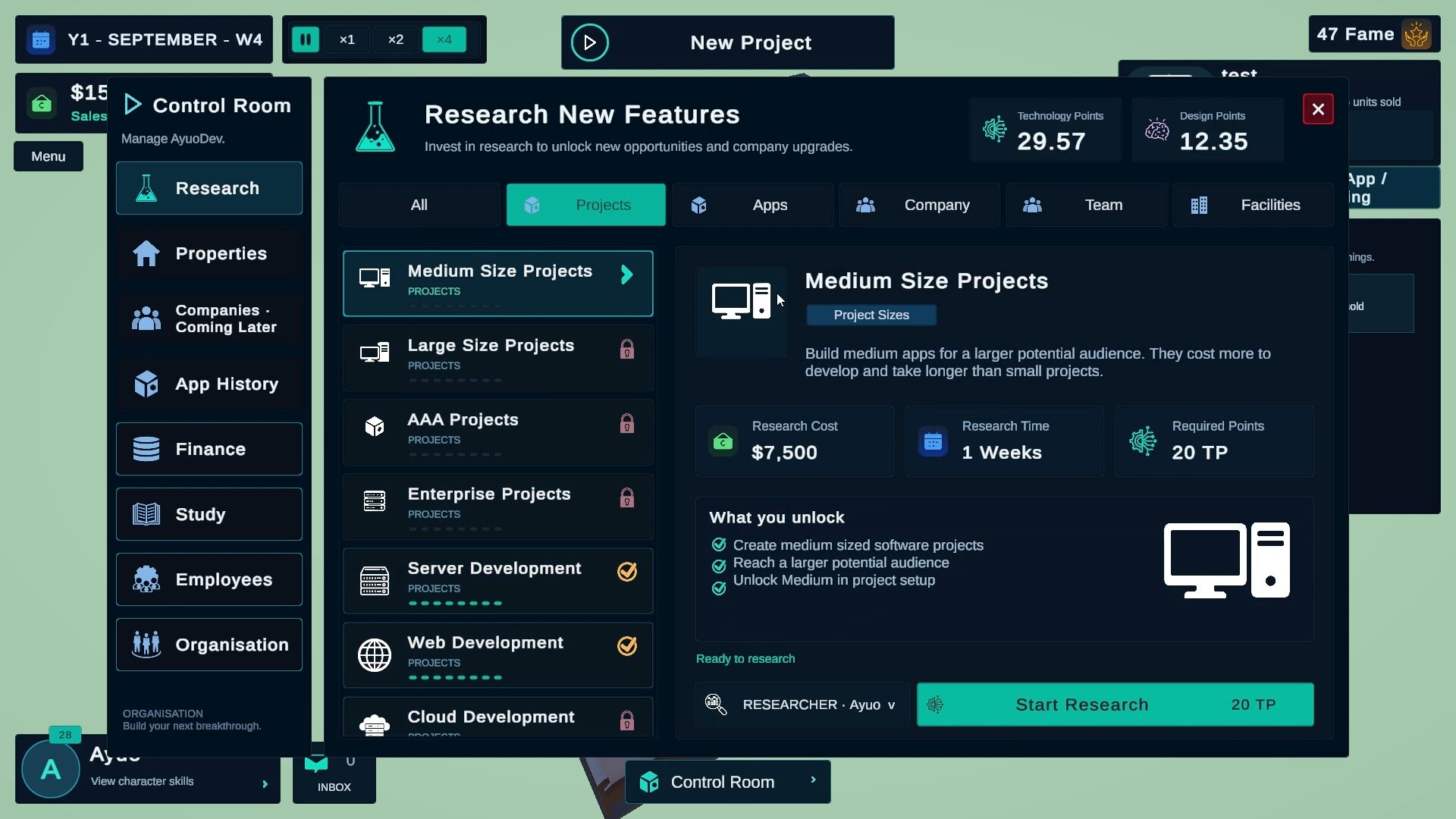Viewport: 1456px width, 819px height.
Task: Switch to the Apps research tab
Action: [x=752, y=205]
